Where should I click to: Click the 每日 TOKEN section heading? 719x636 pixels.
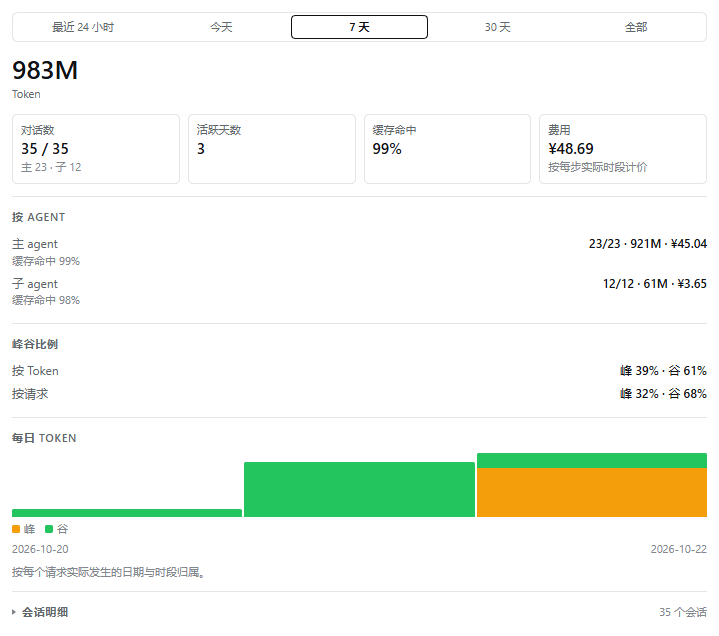coord(44,438)
